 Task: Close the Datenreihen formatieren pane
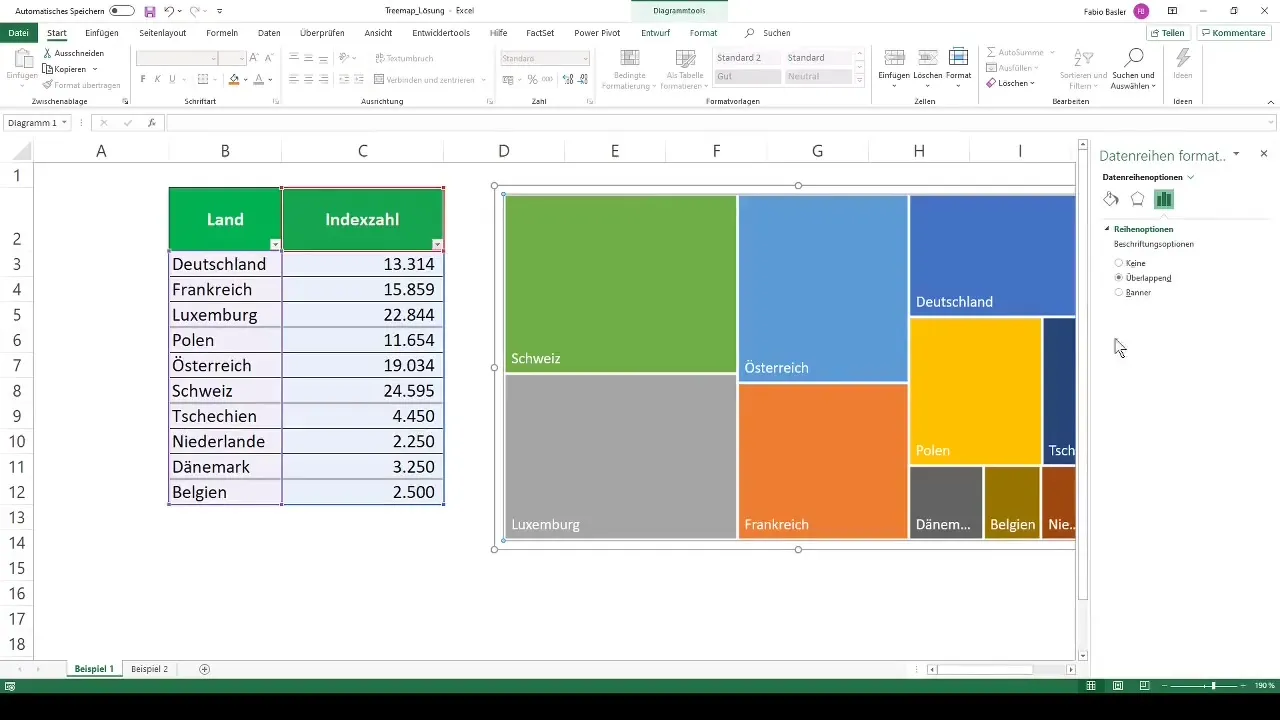(1264, 154)
